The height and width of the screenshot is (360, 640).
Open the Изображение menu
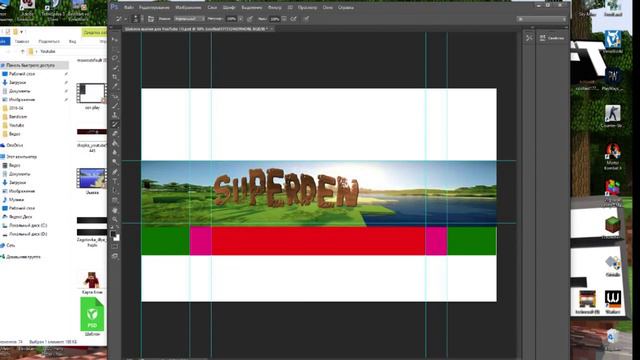188,8
